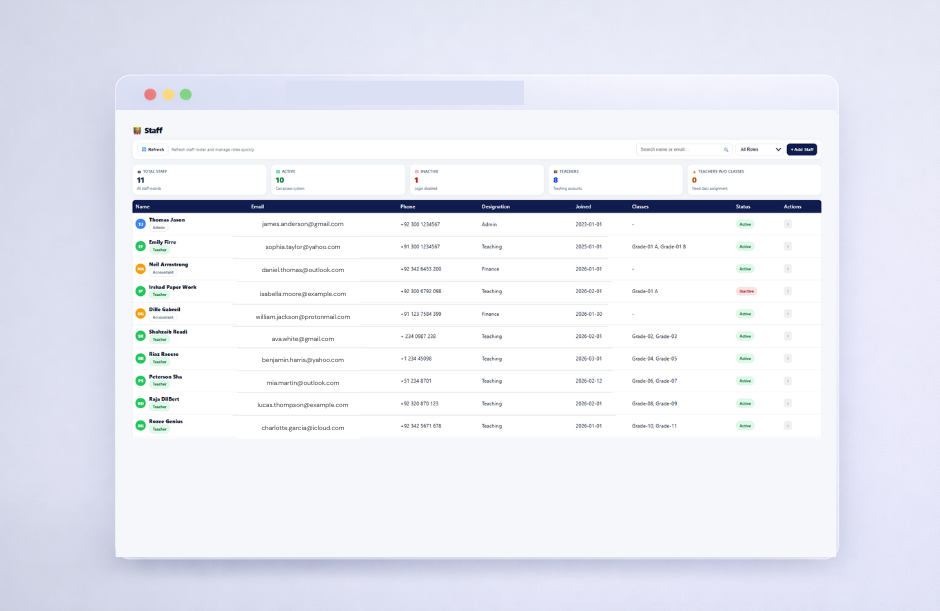Image resolution: width=940 pixels, height=611 pixels.
Task: Open actions menu for Riaz Raeese row
Action: pos(788,359)
